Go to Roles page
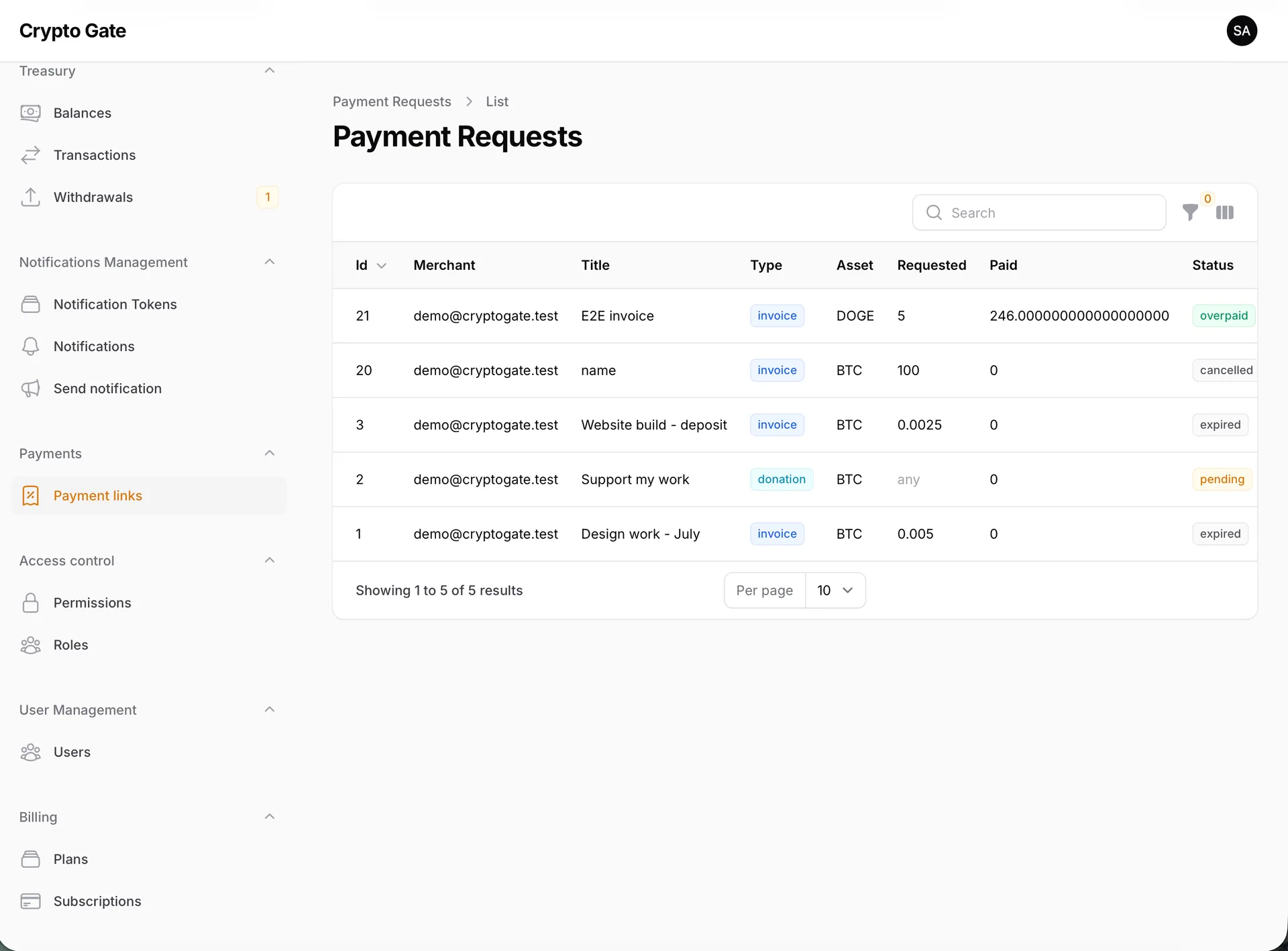This screenshot has height=951, width=1288. (150, 645)
